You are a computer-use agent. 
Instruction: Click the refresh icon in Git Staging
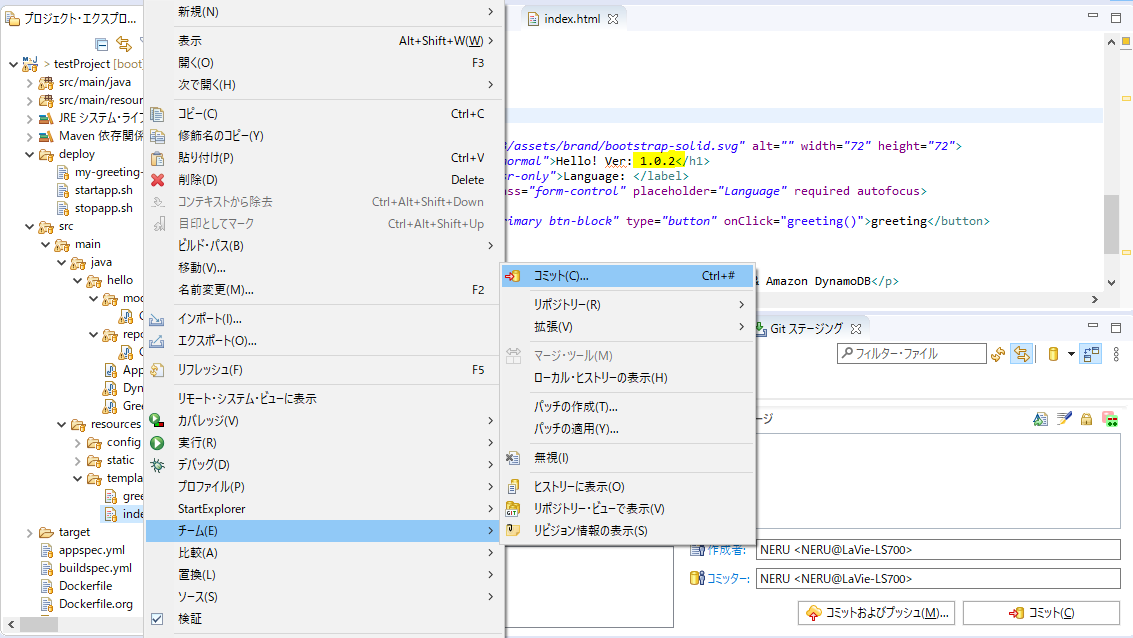[x=997, y=354]
